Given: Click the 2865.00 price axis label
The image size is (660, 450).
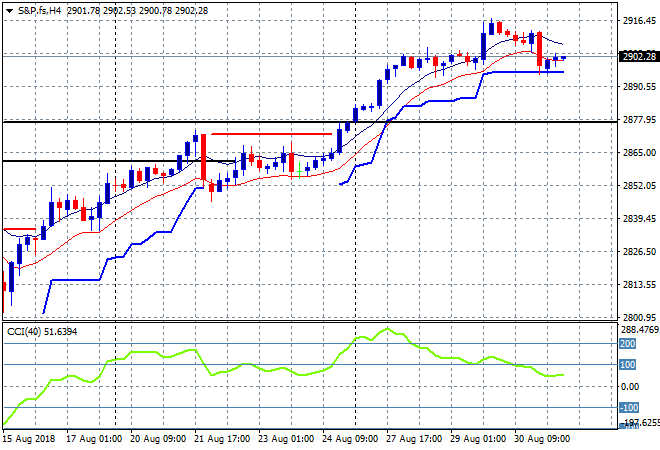Looking at the screenshot, I should [x=639, y=153].
